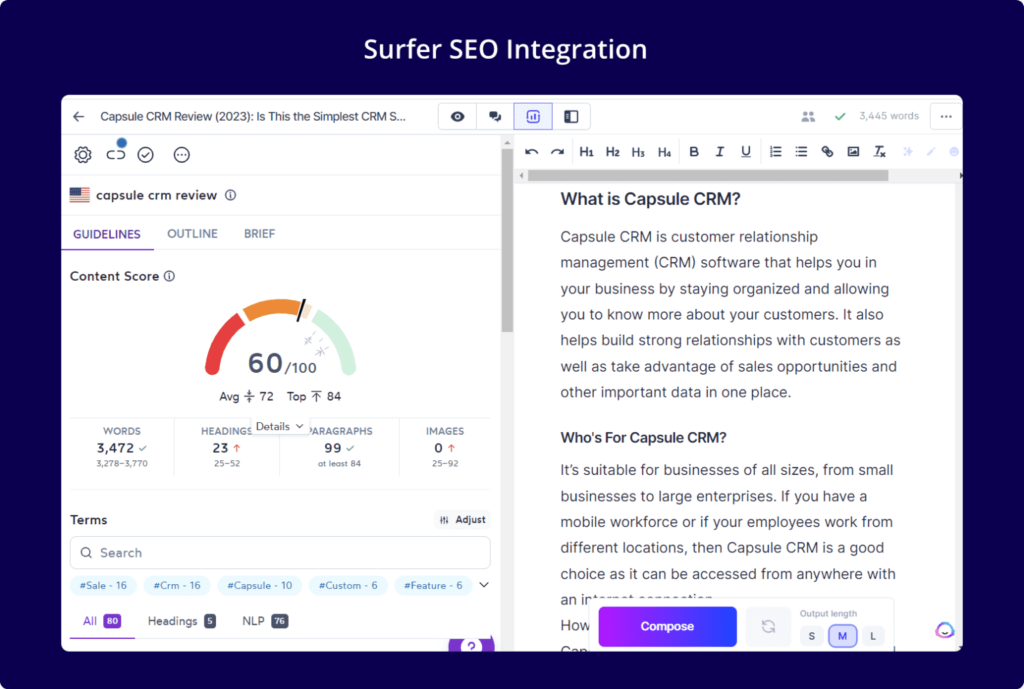Expand the Details dropdown

point(280,426)
